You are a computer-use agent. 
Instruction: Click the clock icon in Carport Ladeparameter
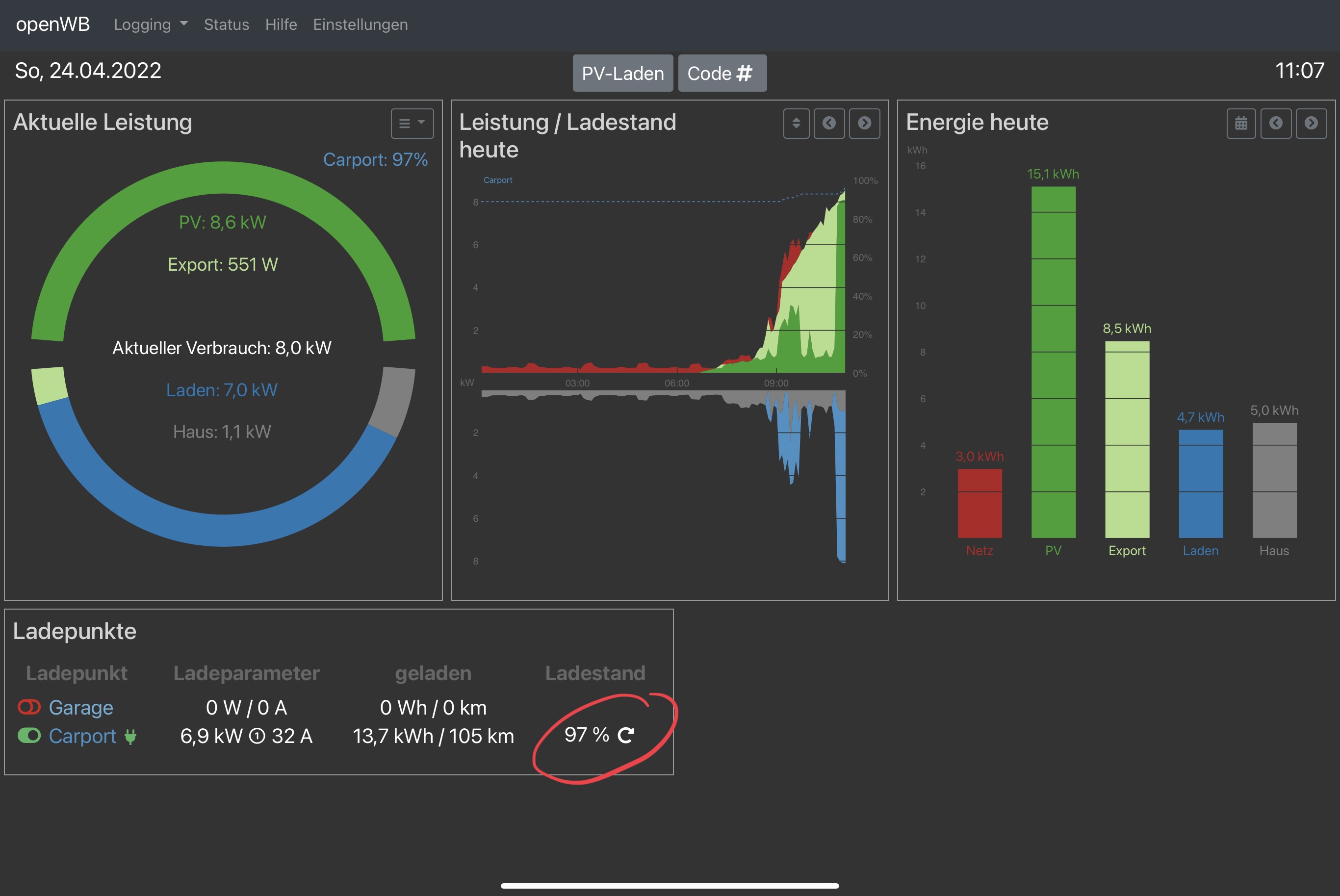coord(257,736)
